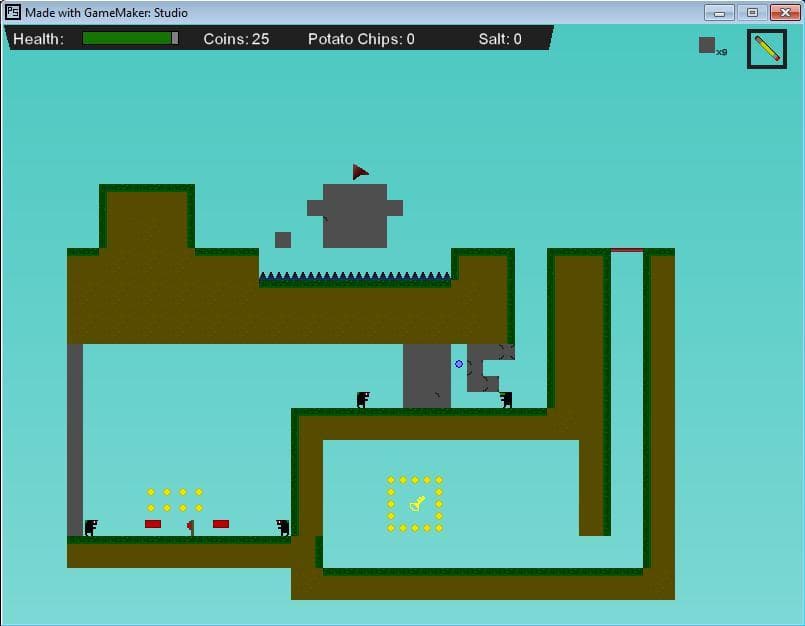Click the bottom-floor enemy nearest the dirt step
The height and width of the screenshot is (626, 805).
click(x=283, y=527)
